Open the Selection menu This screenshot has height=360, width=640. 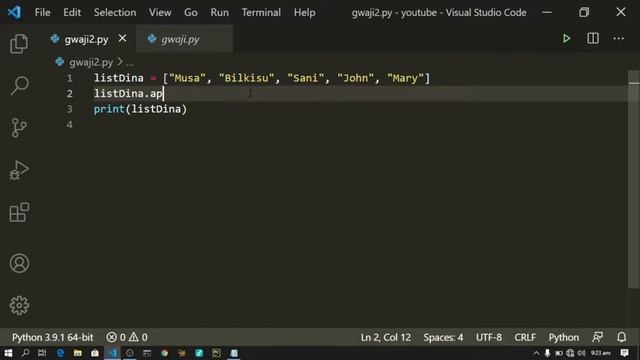click(115, 13)
